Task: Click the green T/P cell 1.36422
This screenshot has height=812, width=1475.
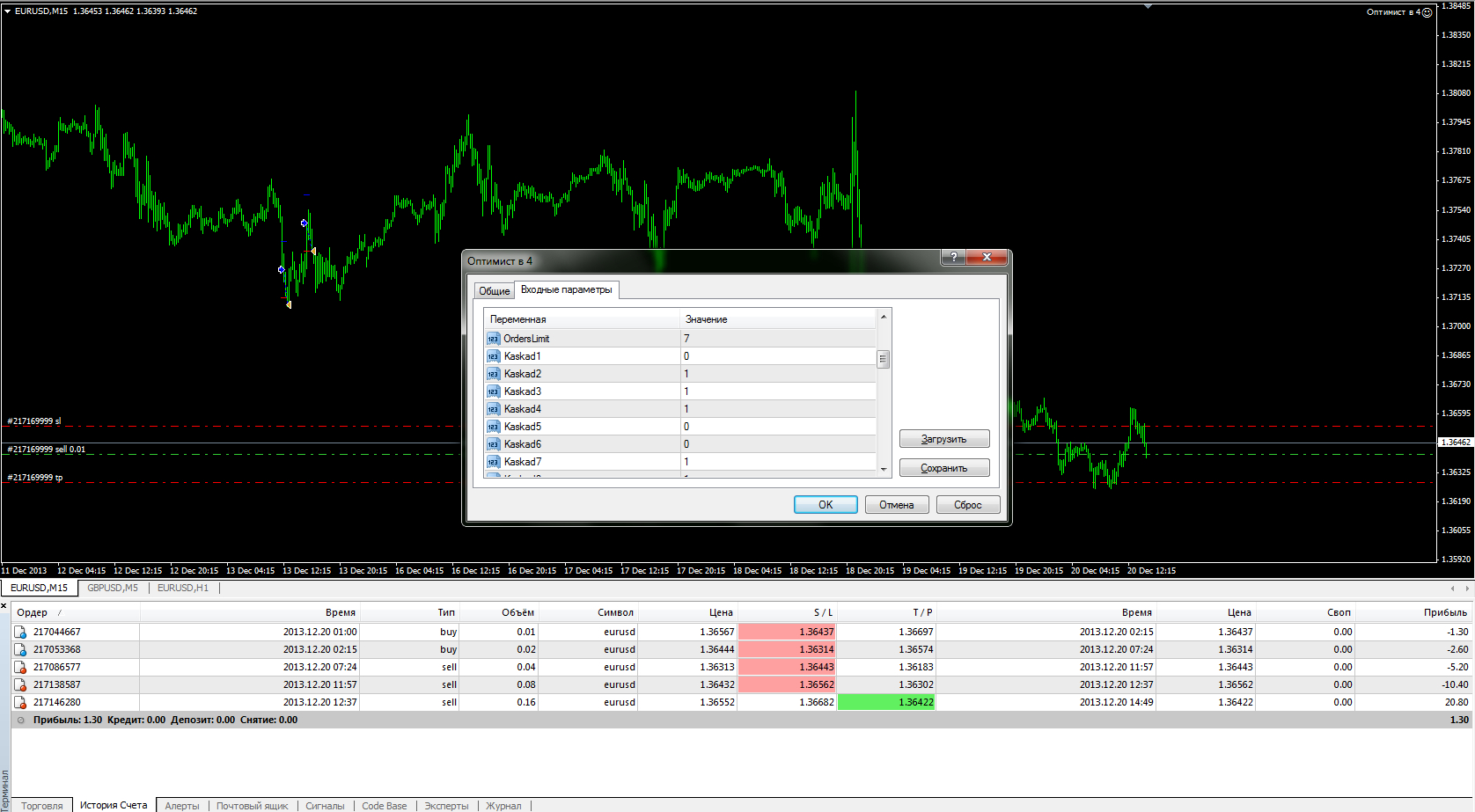Action: (x=886, y=702)
